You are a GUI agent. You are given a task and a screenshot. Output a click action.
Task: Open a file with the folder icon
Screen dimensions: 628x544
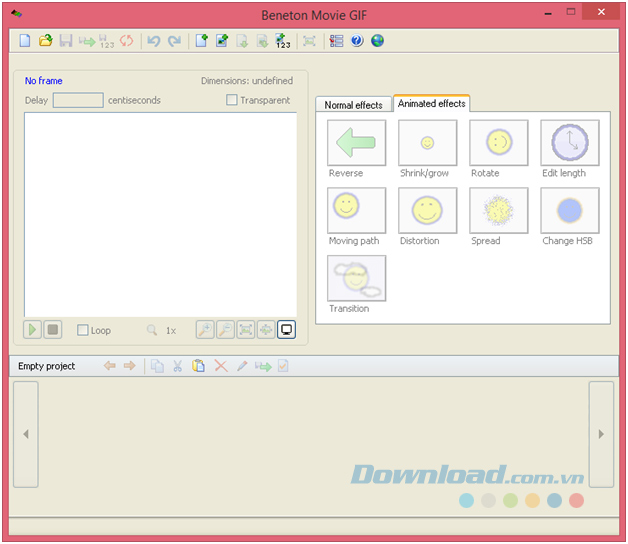click(x=46, y=41)
